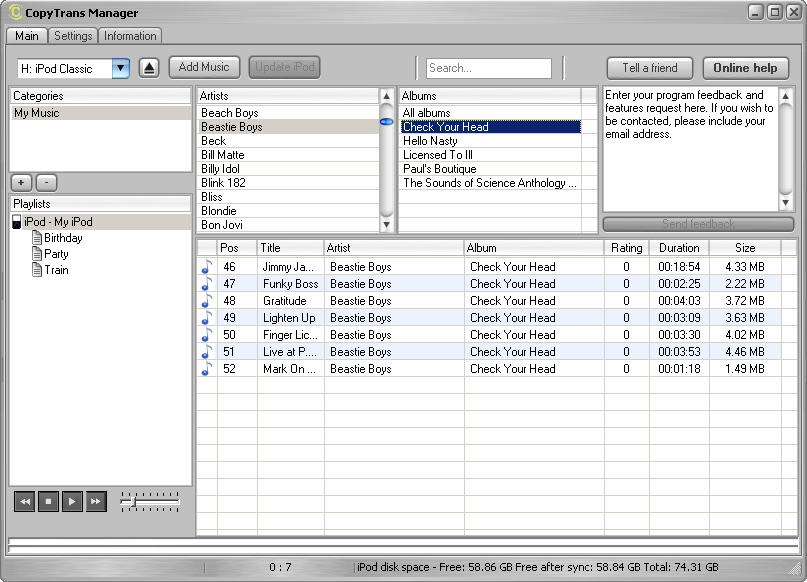Click the Tell a friend button
Viewport: 807px width, 582px height.
[x=650, y=68]
